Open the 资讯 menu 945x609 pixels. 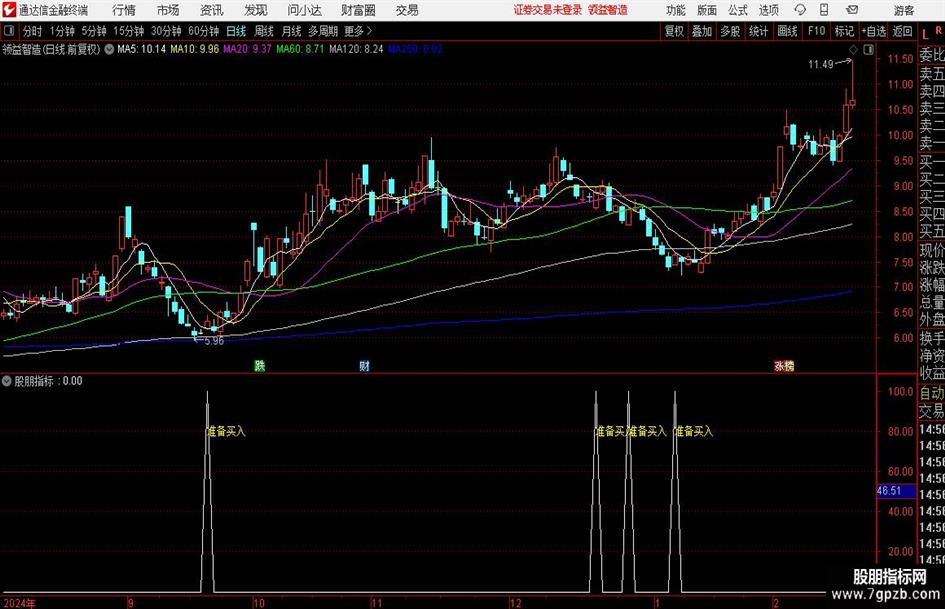pyautogui.click(x=212, y=10)
